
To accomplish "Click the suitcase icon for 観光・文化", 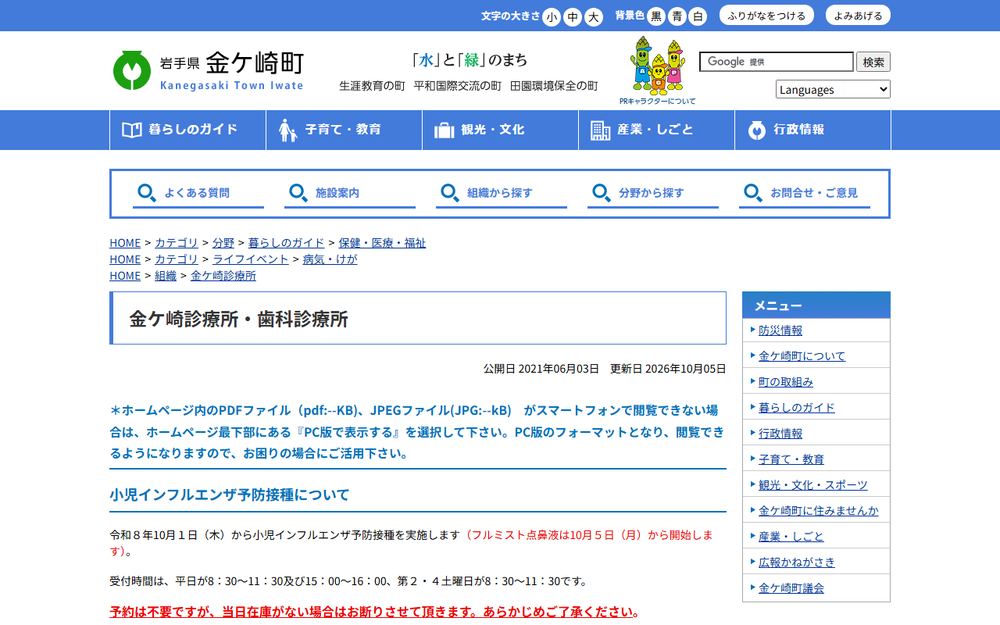I will [x=444, y=130].
